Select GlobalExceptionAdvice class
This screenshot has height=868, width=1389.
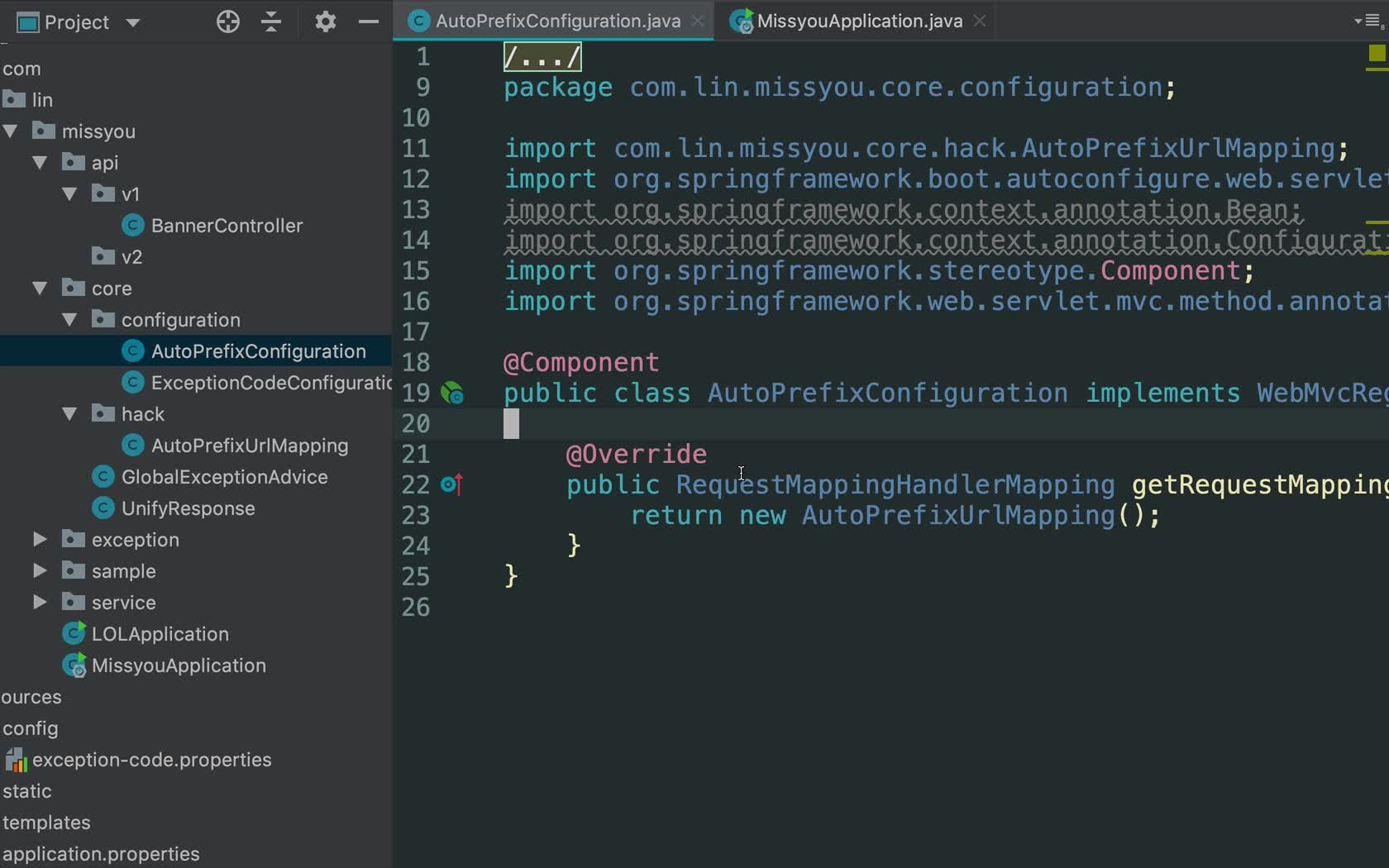224,477
